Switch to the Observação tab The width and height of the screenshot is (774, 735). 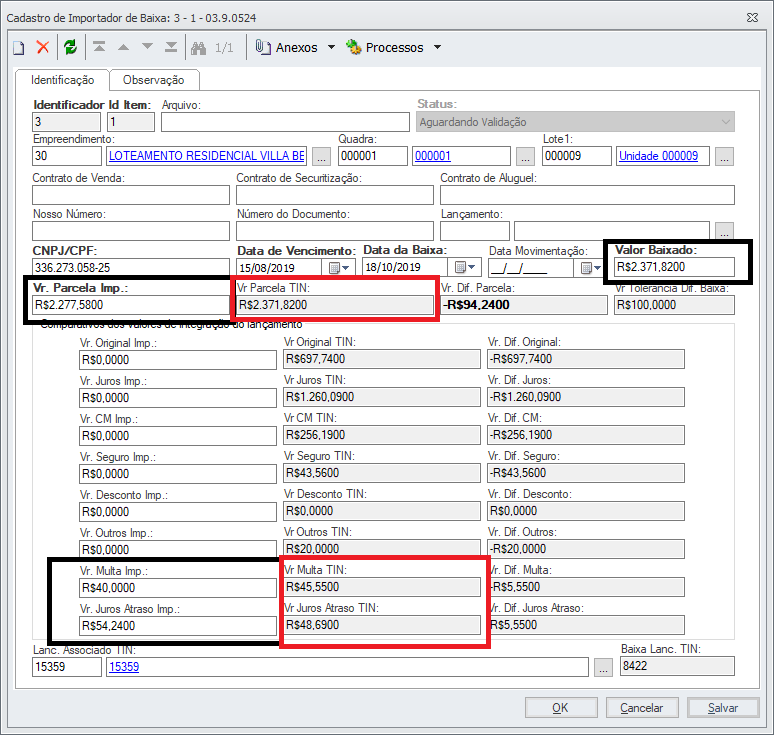(154, 80)
